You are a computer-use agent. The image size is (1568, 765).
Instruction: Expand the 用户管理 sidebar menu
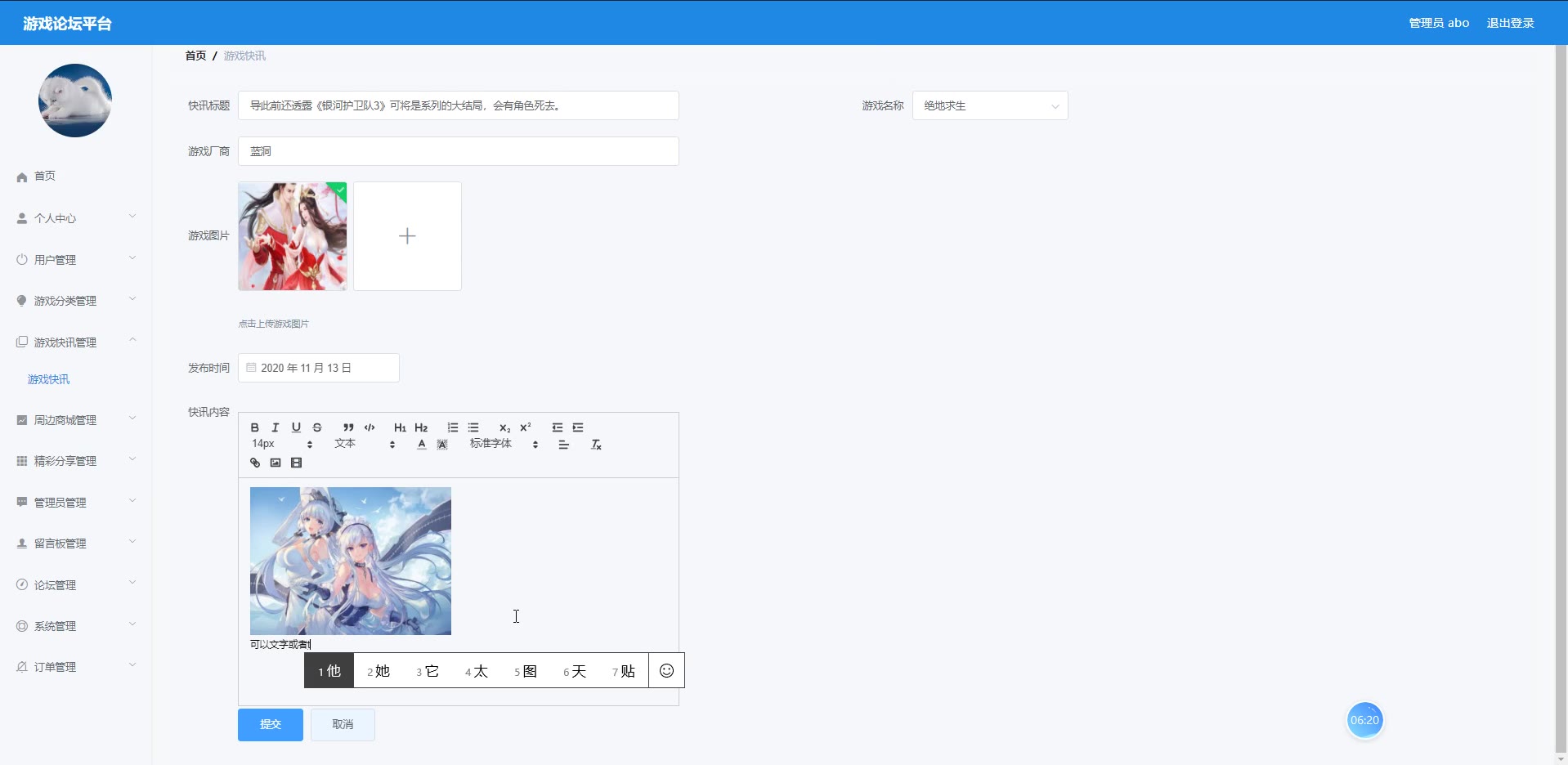(x=75, y=260)
